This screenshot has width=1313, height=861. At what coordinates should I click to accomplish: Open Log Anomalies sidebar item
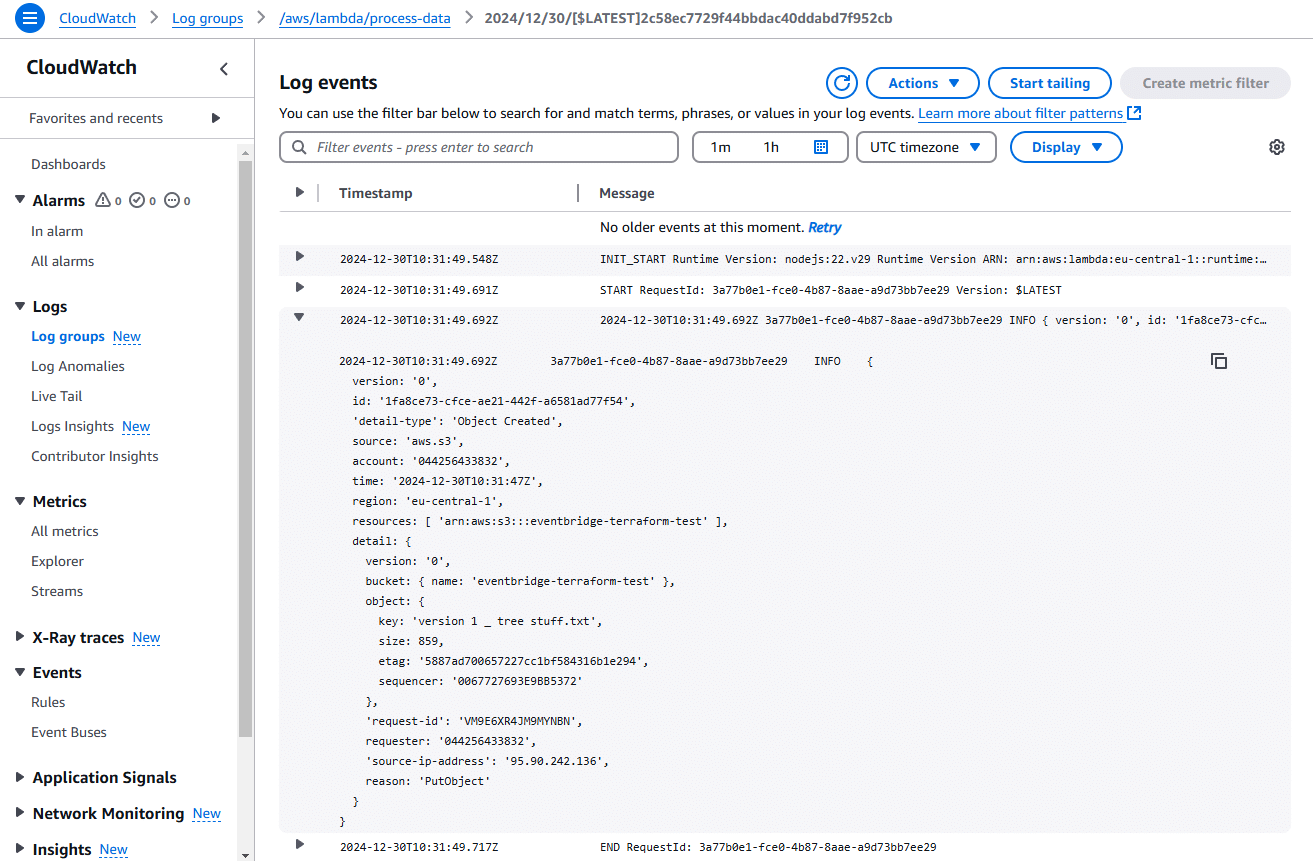(78, 366)
